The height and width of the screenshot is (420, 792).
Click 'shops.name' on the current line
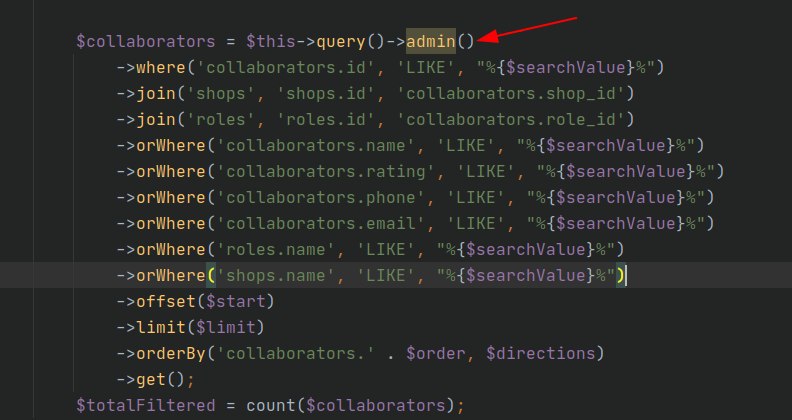click(x=276, y=276)
